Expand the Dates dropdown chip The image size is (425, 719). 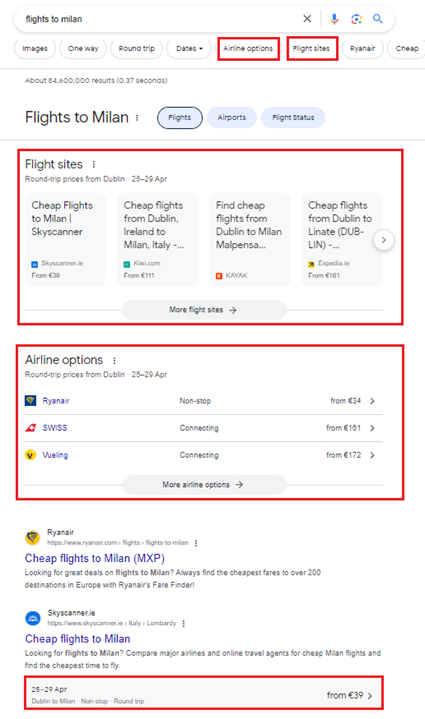coord(189,49)
